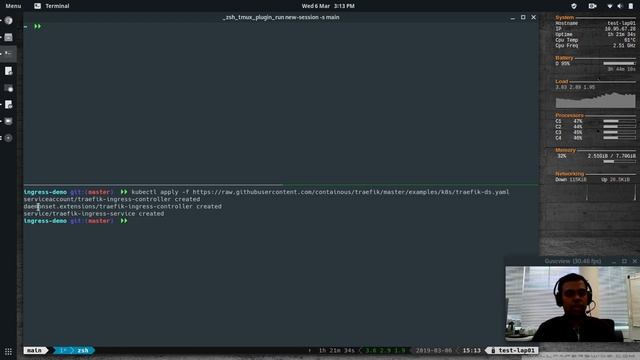The width and height of the screenshot is (640, 360).
Task: Open the Wi-Fi network tray icon
Action: tap(610, 6)
